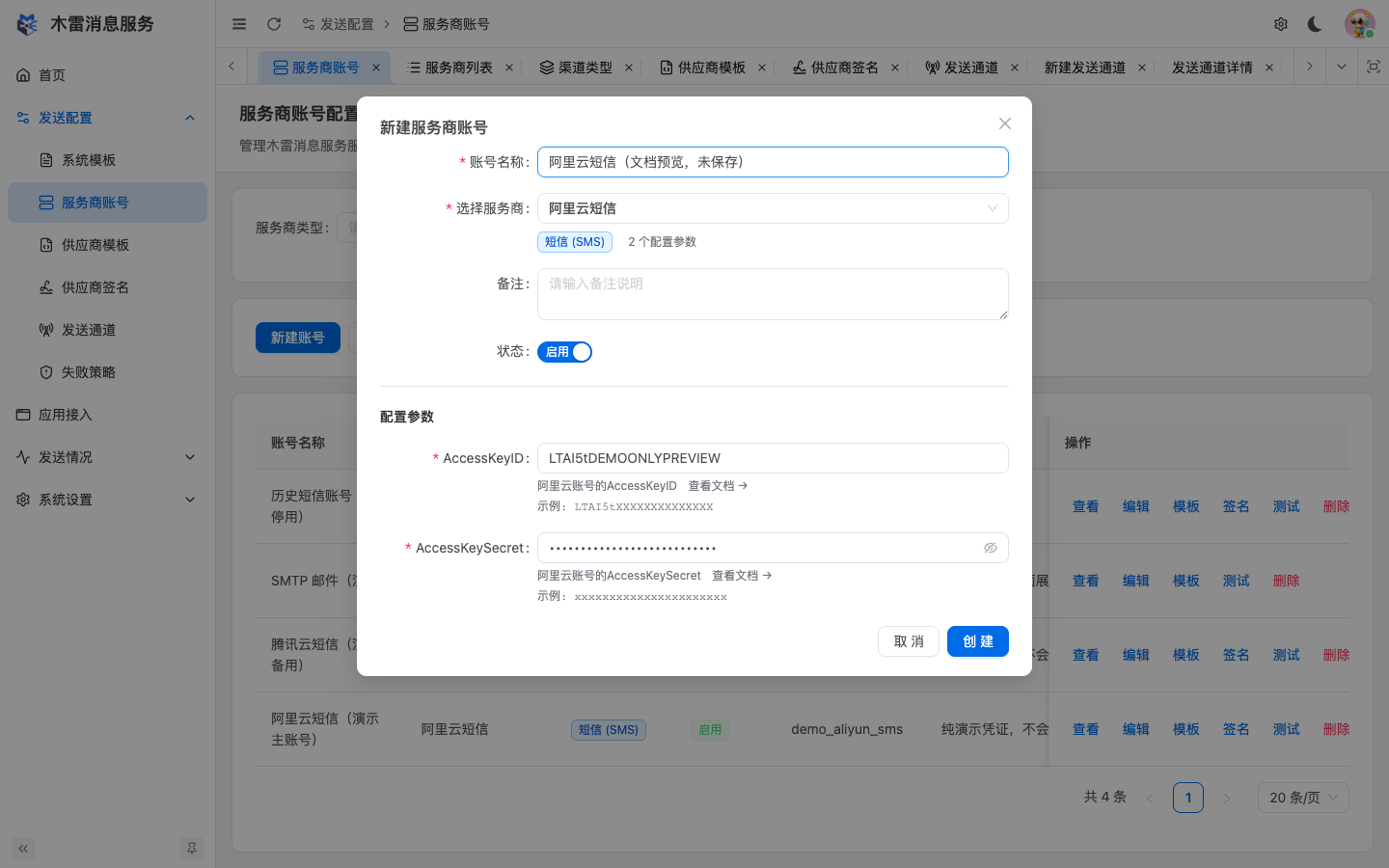Toggle the 状态 启用 switch
The height and width of the screenshot is (868, 1389).
coord(564,352)
